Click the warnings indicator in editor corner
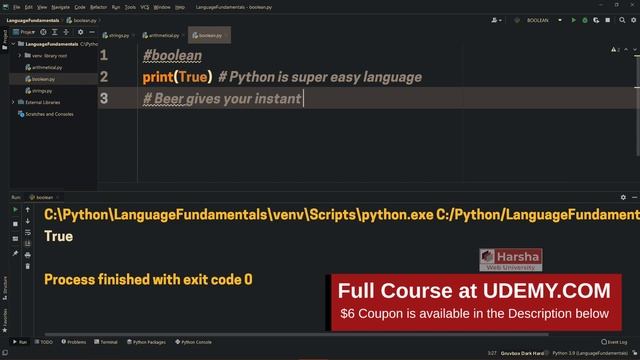 point(616,49)
